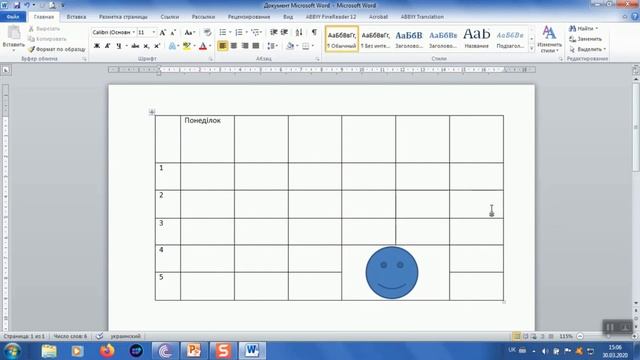640x360 pixels.
Task: Click the table move handle
Action: coord(152,112)
